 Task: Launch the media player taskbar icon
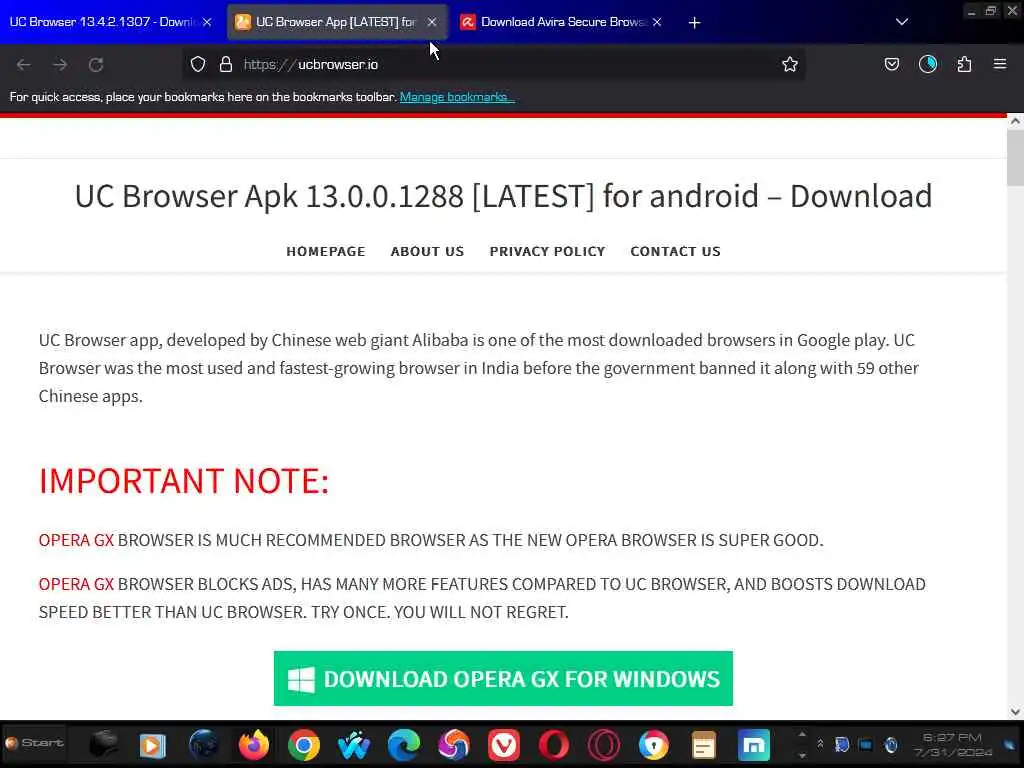153,745
